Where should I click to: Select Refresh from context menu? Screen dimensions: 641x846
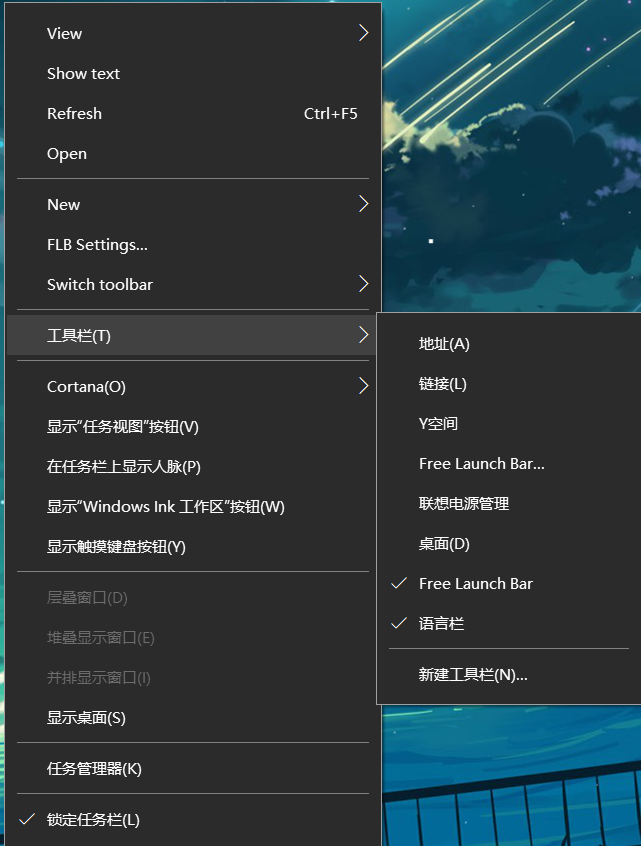point(75,114)
